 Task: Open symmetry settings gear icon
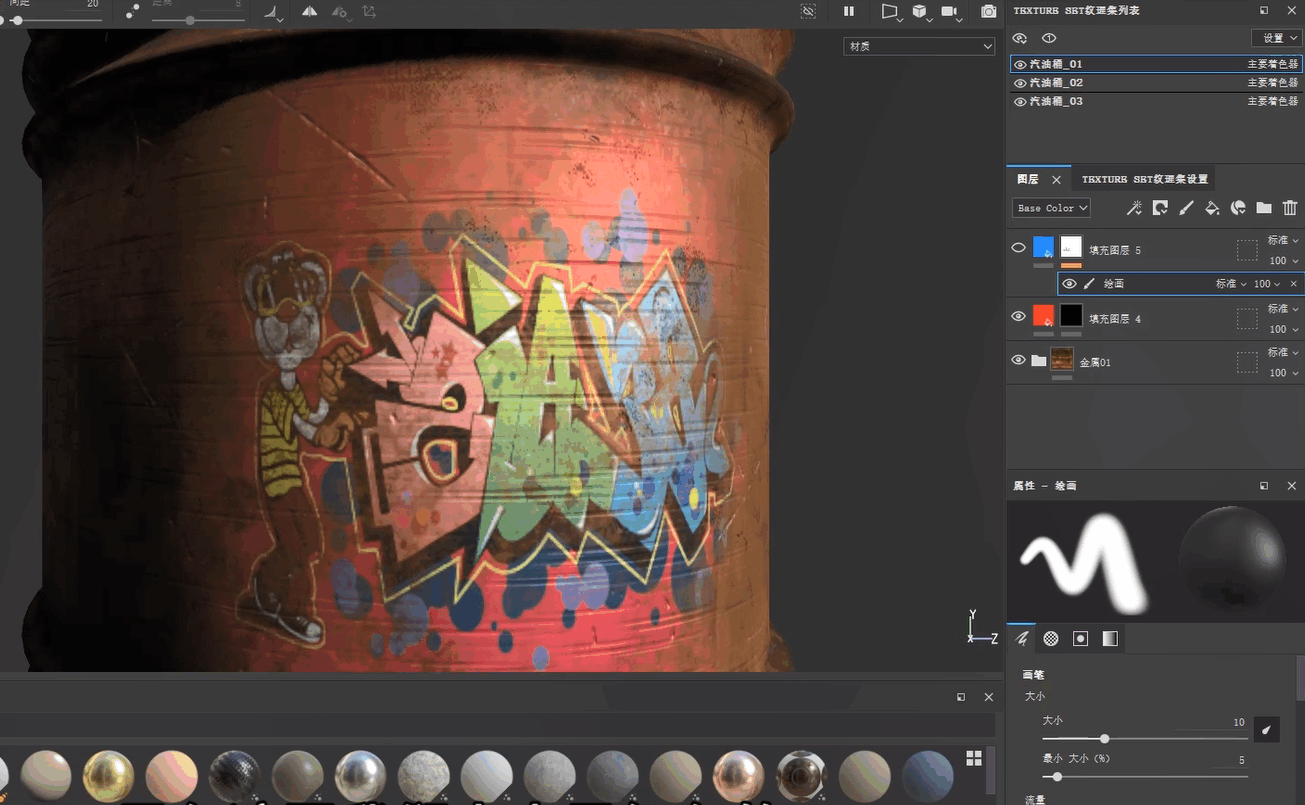coord(340,11)
